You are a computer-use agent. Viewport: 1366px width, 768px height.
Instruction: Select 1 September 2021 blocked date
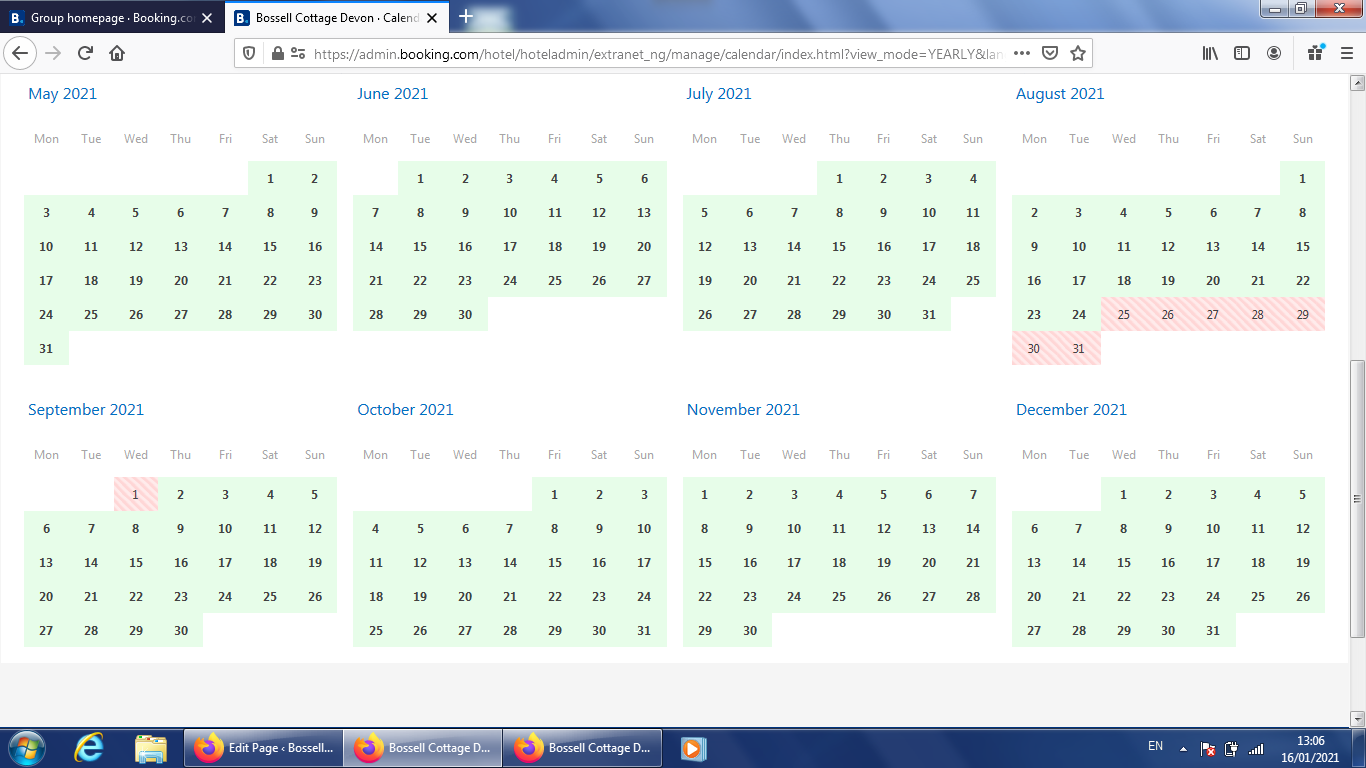pos(136,495)
